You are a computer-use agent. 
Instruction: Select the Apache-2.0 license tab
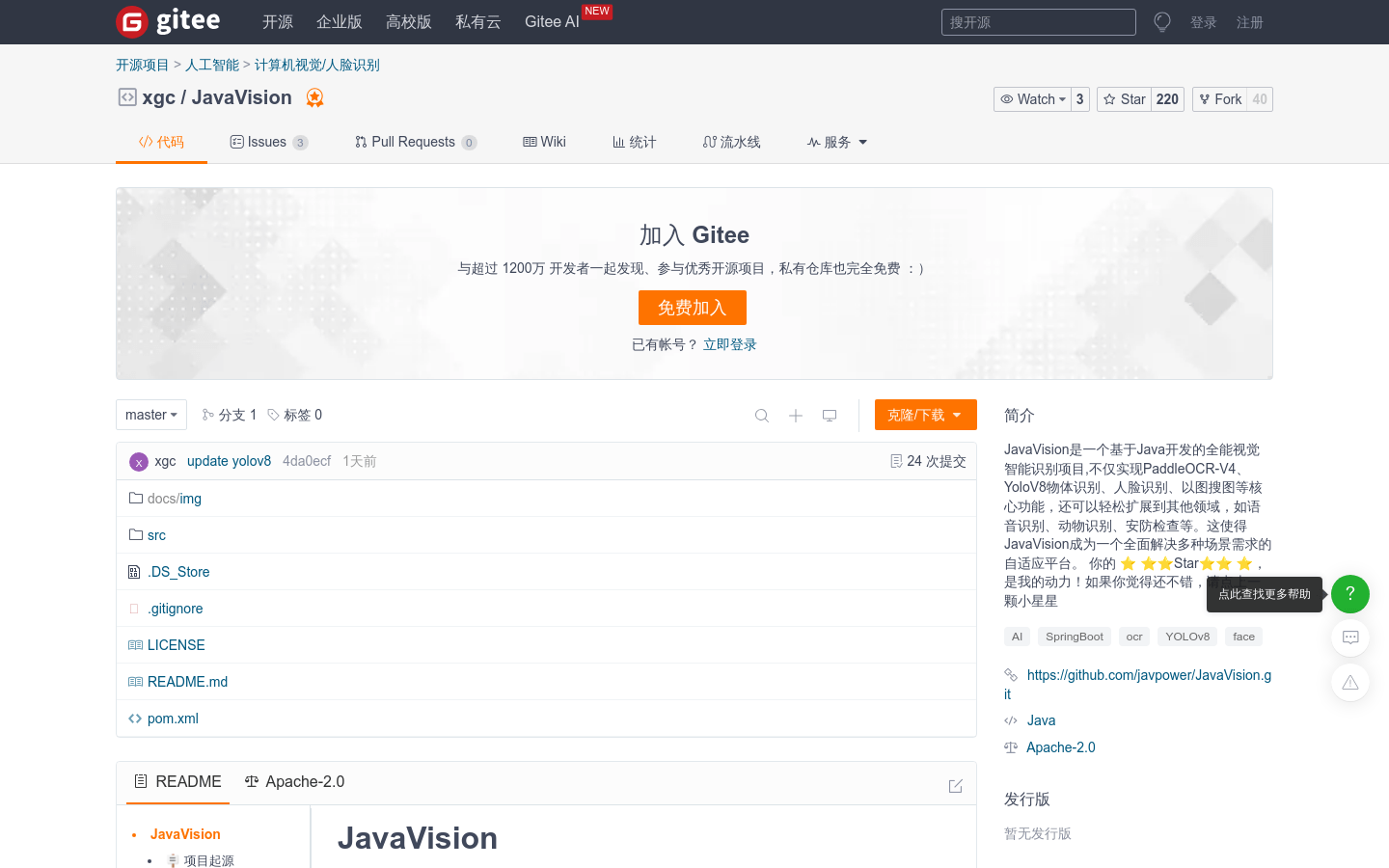pyautogui.click(x=294, y=782)
